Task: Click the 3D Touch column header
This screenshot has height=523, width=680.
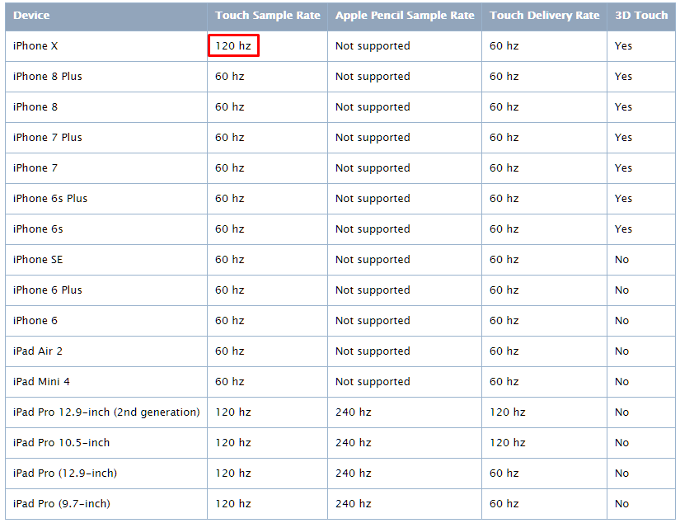Action: coord(641,16)
